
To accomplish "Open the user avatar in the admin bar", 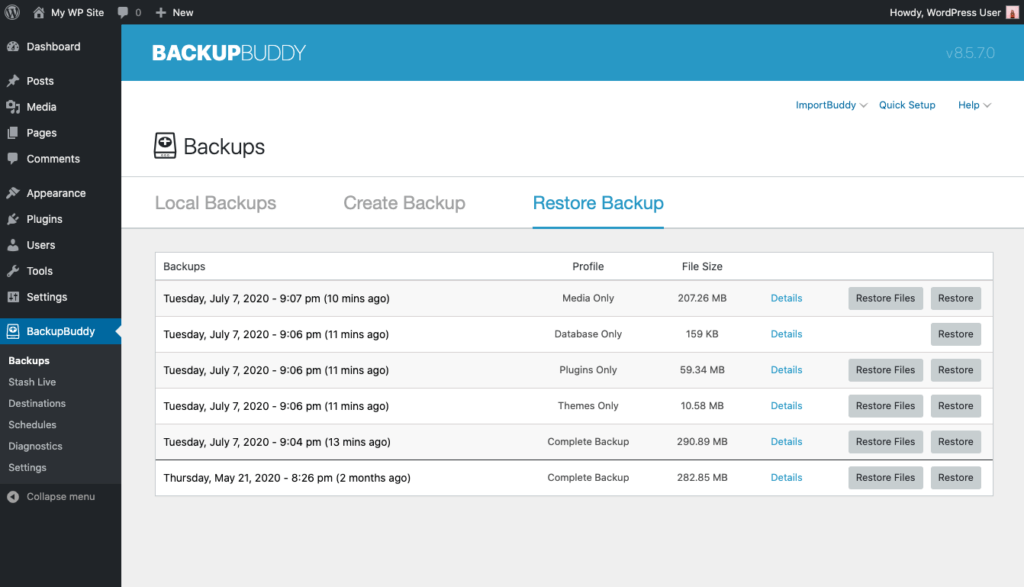I will [1012, 12].
